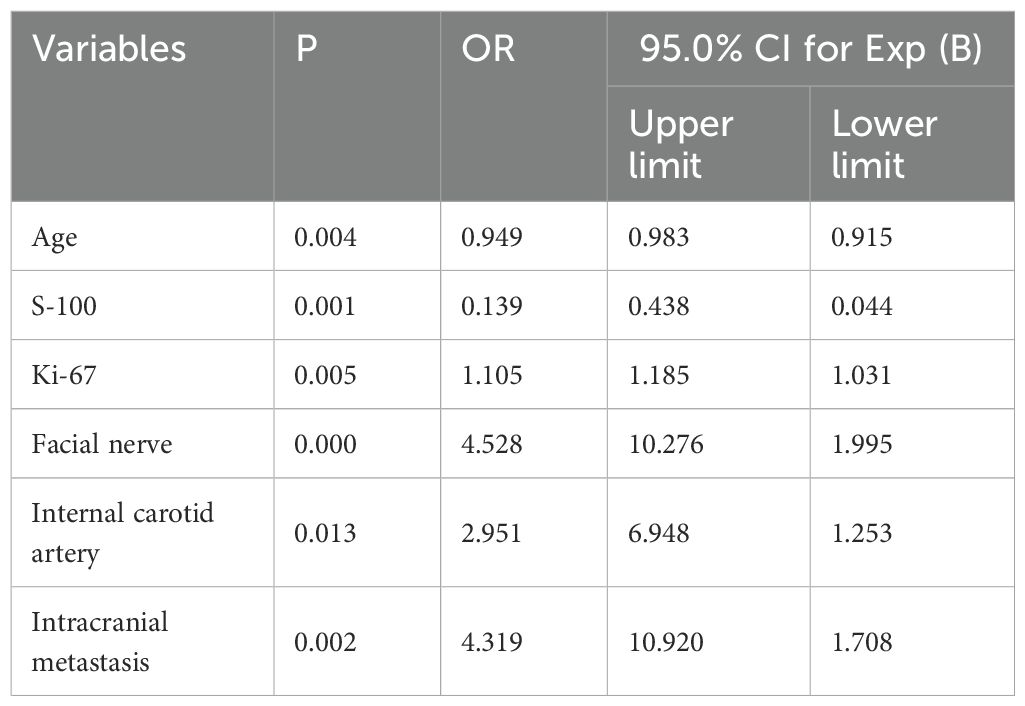Screen dimensions: 1025x706
Task: Select the Intracranial metastasis row label
Action: [100, 641]
